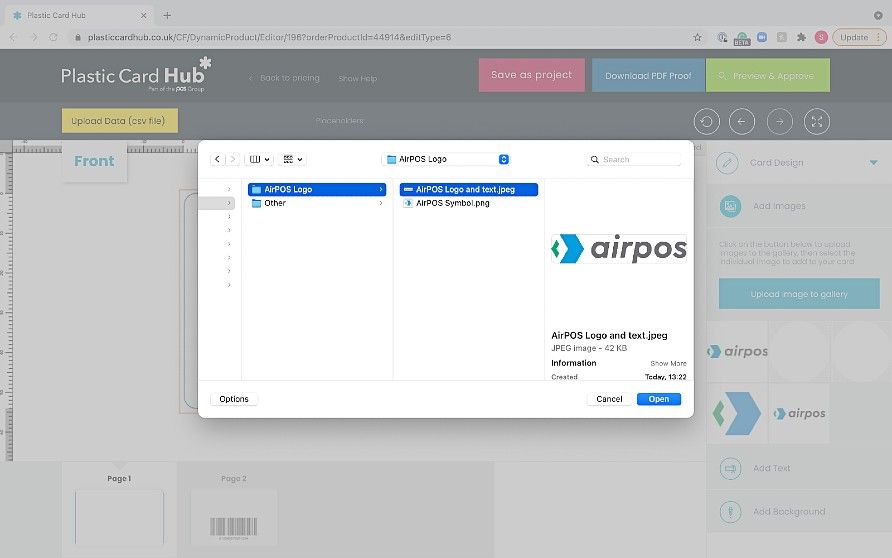This screenshot has height=558, width=892.
Task: Click the BETA extension icon
Action: (742, 38)
